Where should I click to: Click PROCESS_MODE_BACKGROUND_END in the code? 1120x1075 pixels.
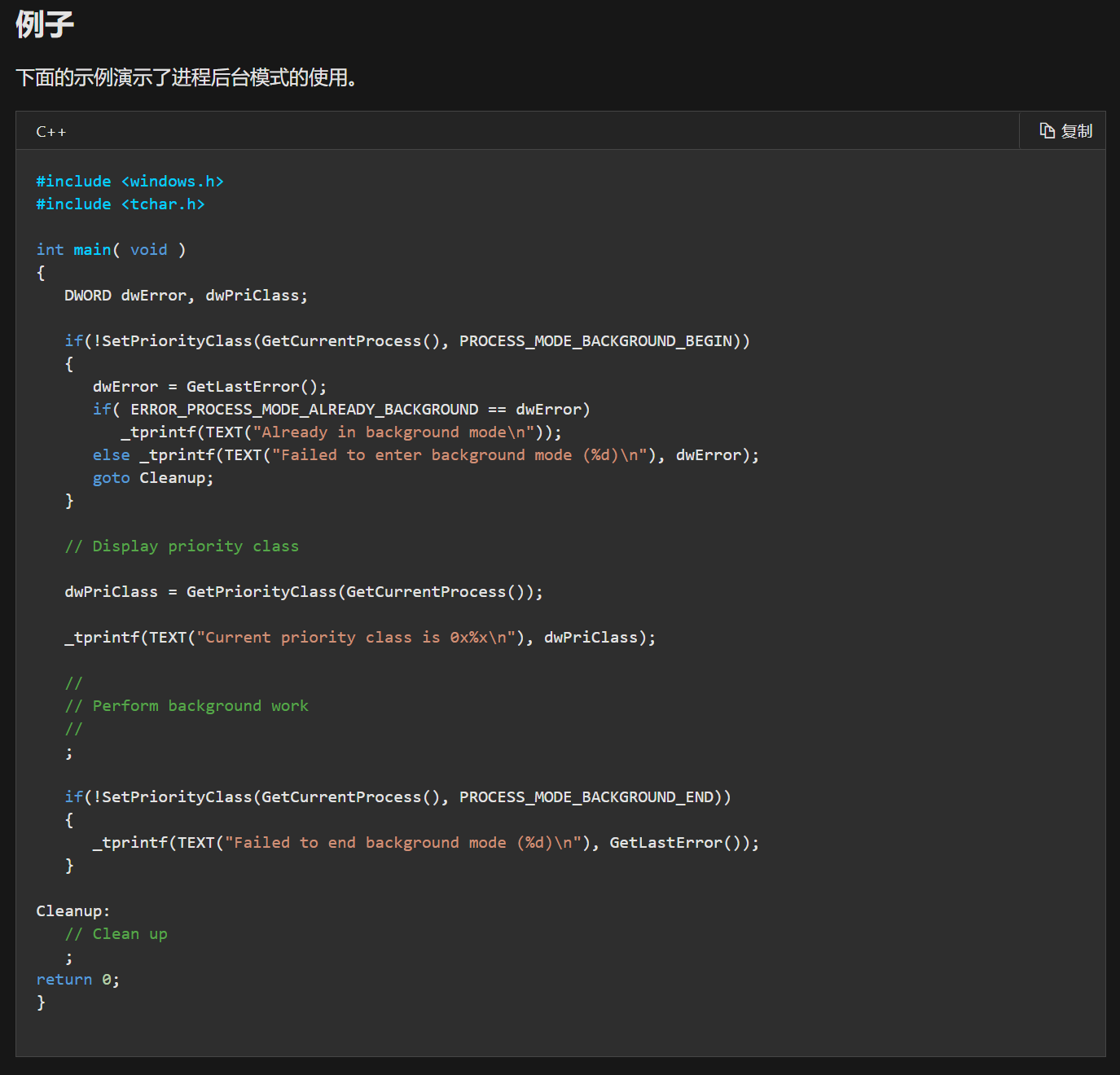click(586, 797)
